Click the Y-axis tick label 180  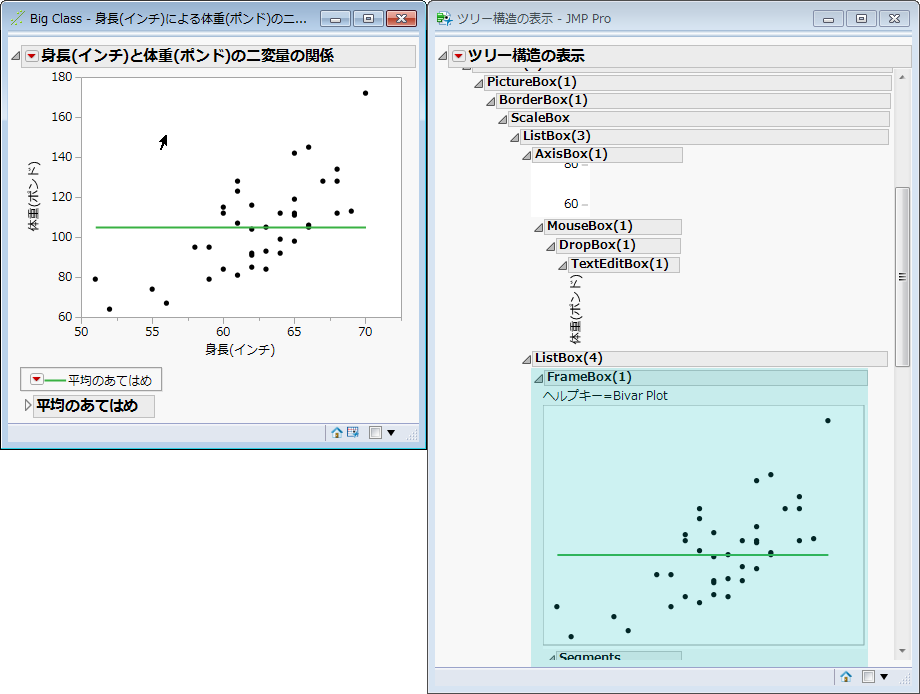click(62, 77)
